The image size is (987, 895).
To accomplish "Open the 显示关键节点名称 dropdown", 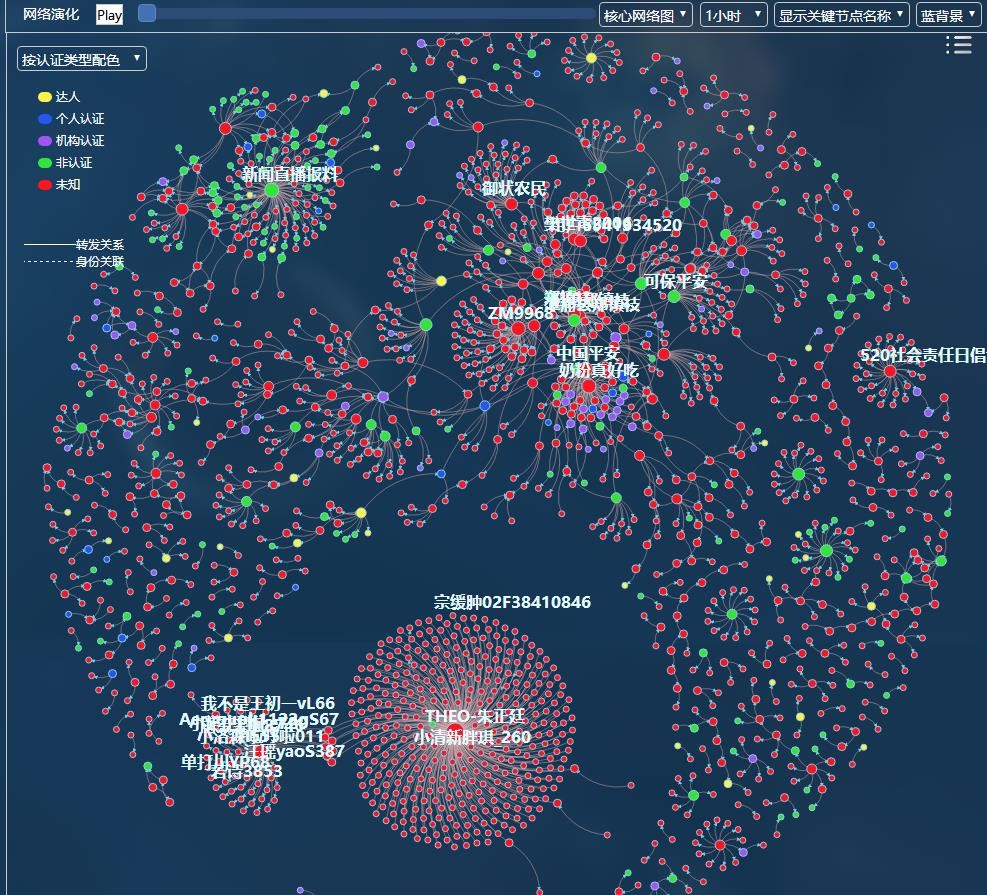I will [x=841, y=15].
